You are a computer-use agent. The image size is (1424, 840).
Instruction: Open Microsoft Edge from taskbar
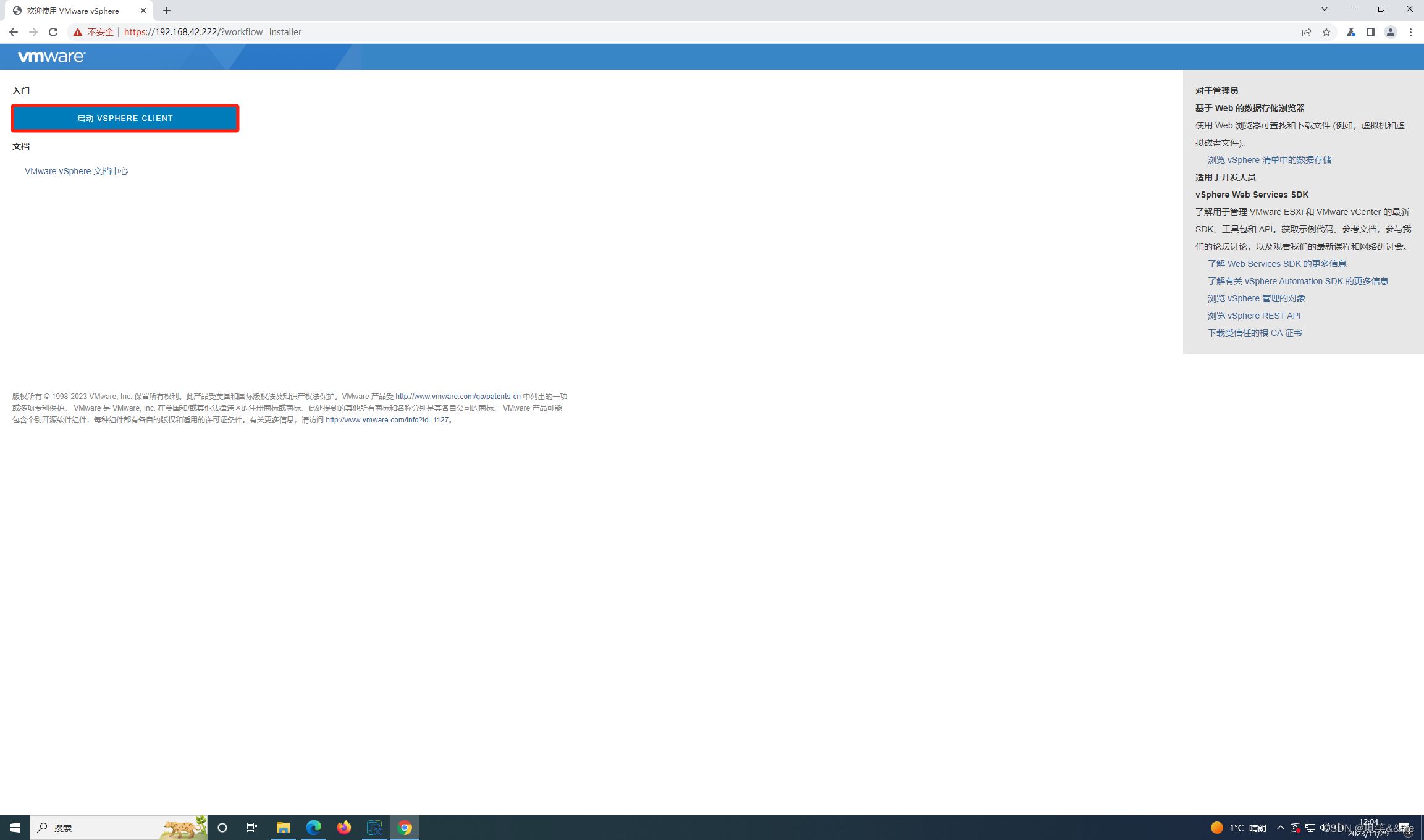point(313,828)
